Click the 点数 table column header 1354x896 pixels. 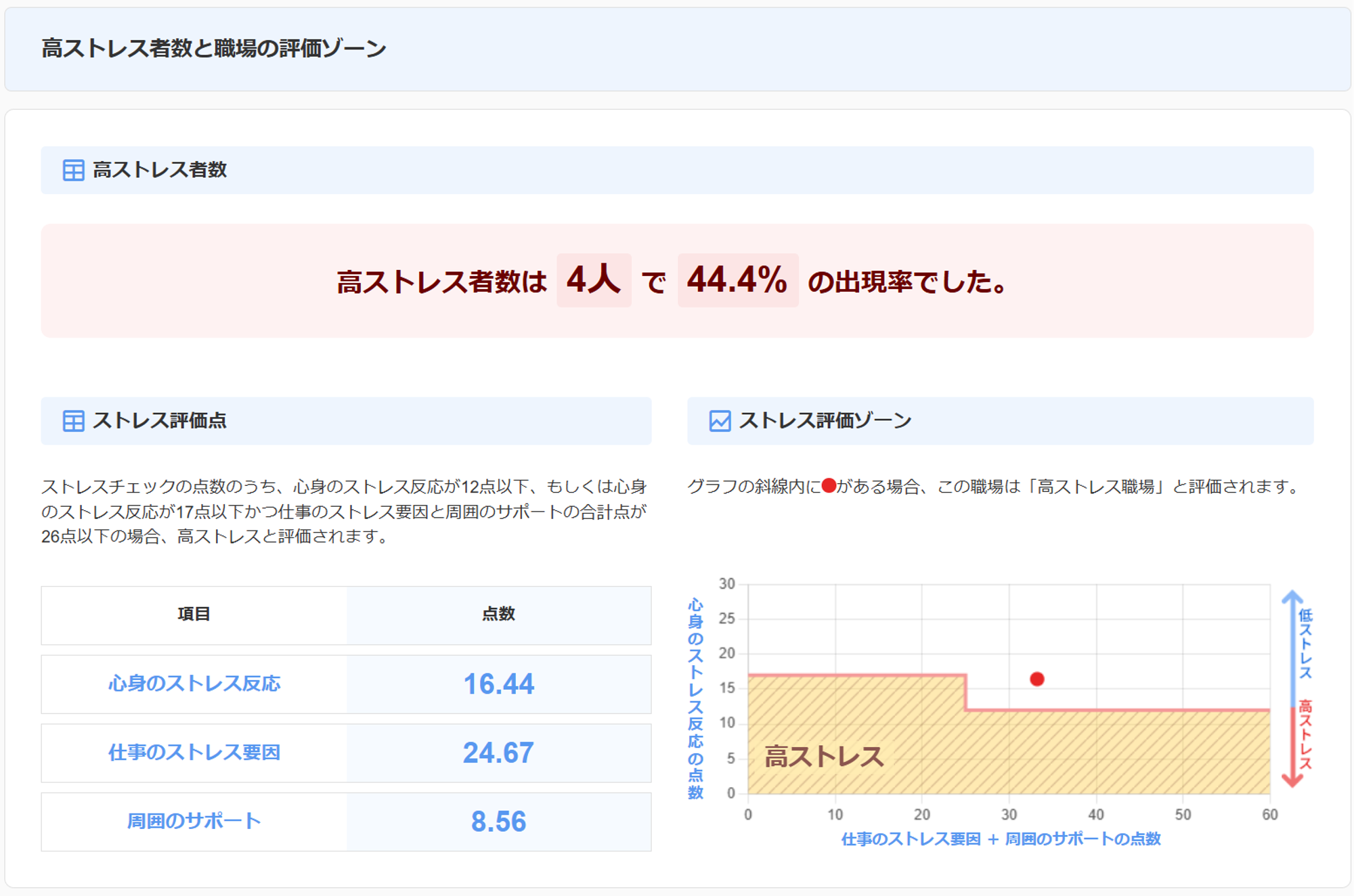(498, 614)
